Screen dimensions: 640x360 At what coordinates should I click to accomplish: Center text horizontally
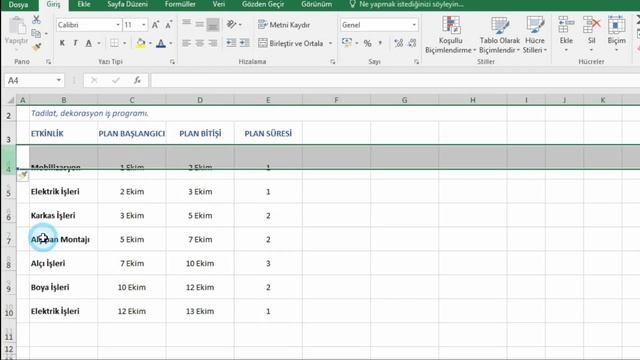click(x=200, y=43)
